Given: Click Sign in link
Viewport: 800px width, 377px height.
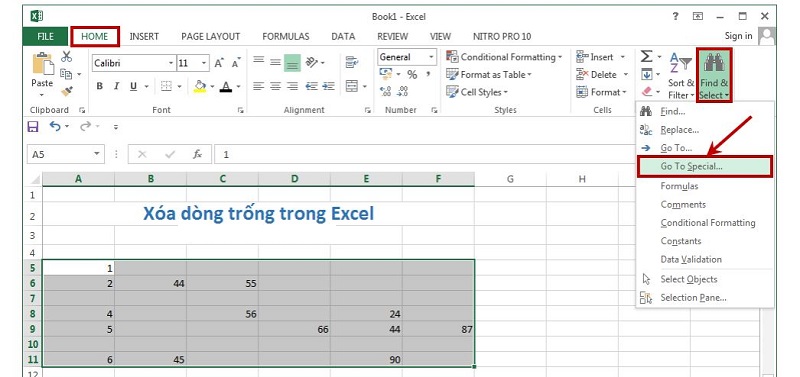Looking at the screenshot, I should 738,36.
